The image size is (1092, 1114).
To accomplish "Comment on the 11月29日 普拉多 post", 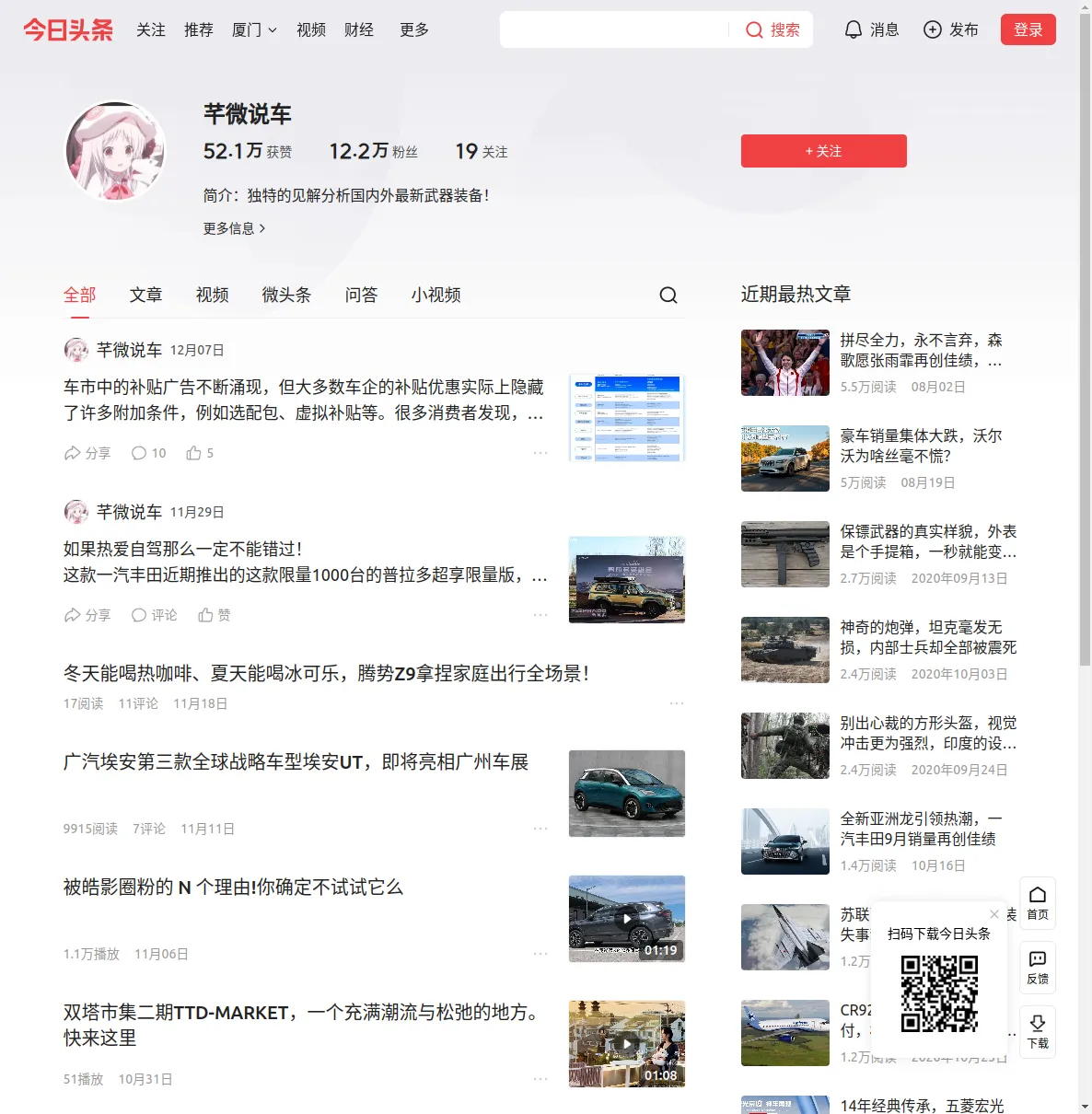I will [154, 615].
